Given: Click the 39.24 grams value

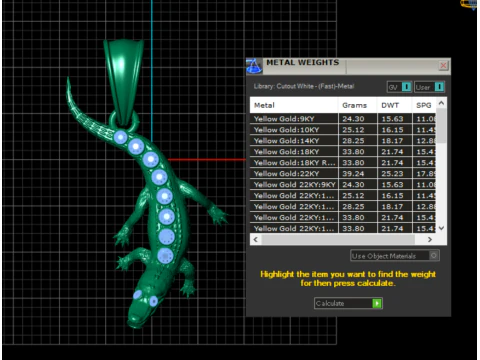Looking at the screenshot, I should [353, 174].
